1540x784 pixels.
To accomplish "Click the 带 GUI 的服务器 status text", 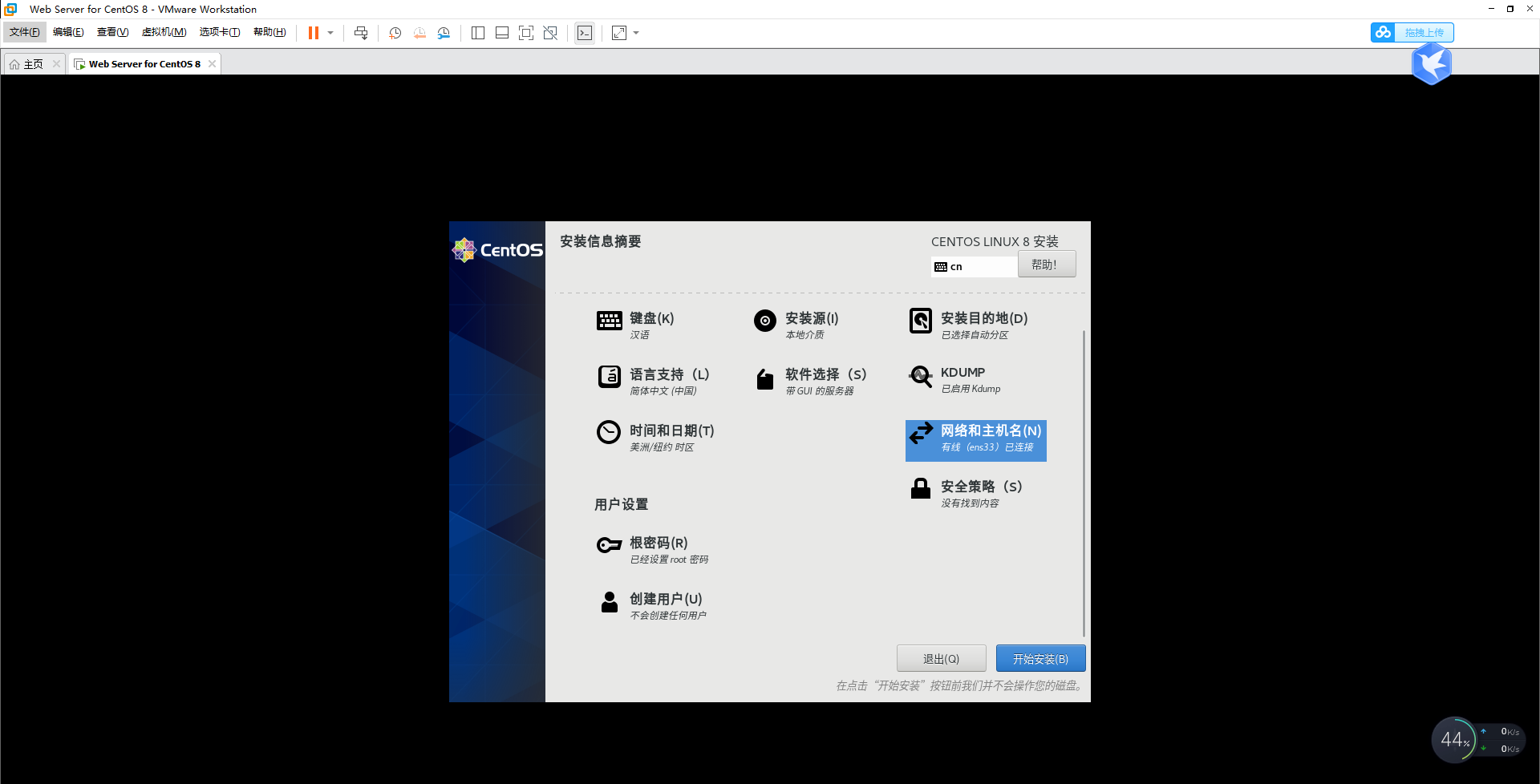I will tap(820, 391).
